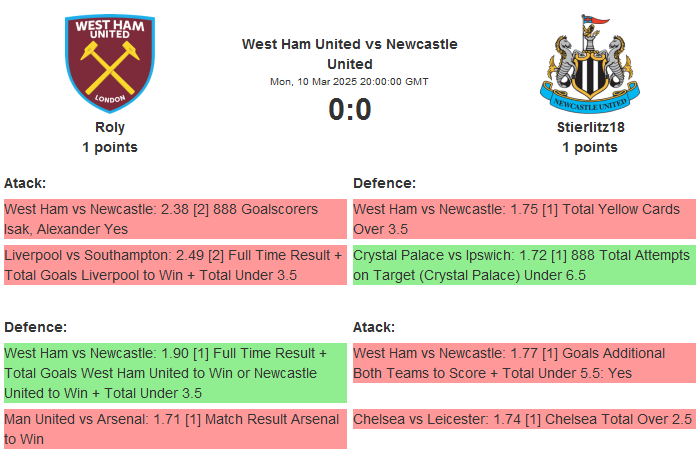Click Stierlitz18's 1 points label
The image size is (700, 460).
[590, 147]
